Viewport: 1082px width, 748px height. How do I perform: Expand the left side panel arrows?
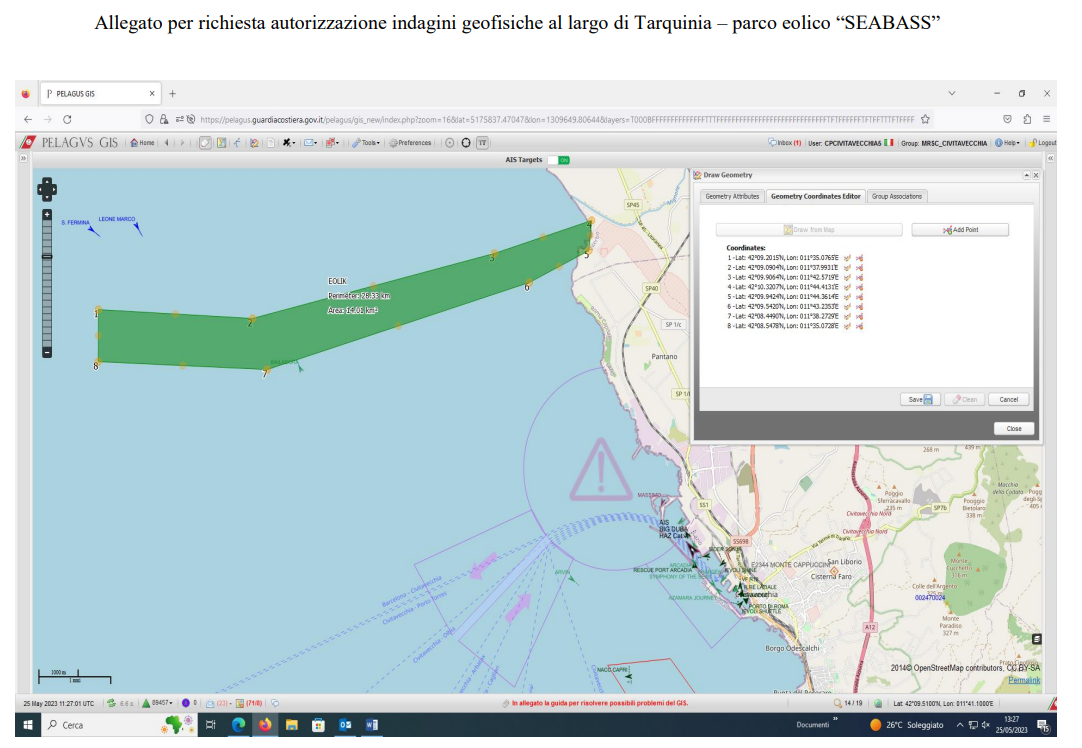pyautogui.click(x=23, y=159)
